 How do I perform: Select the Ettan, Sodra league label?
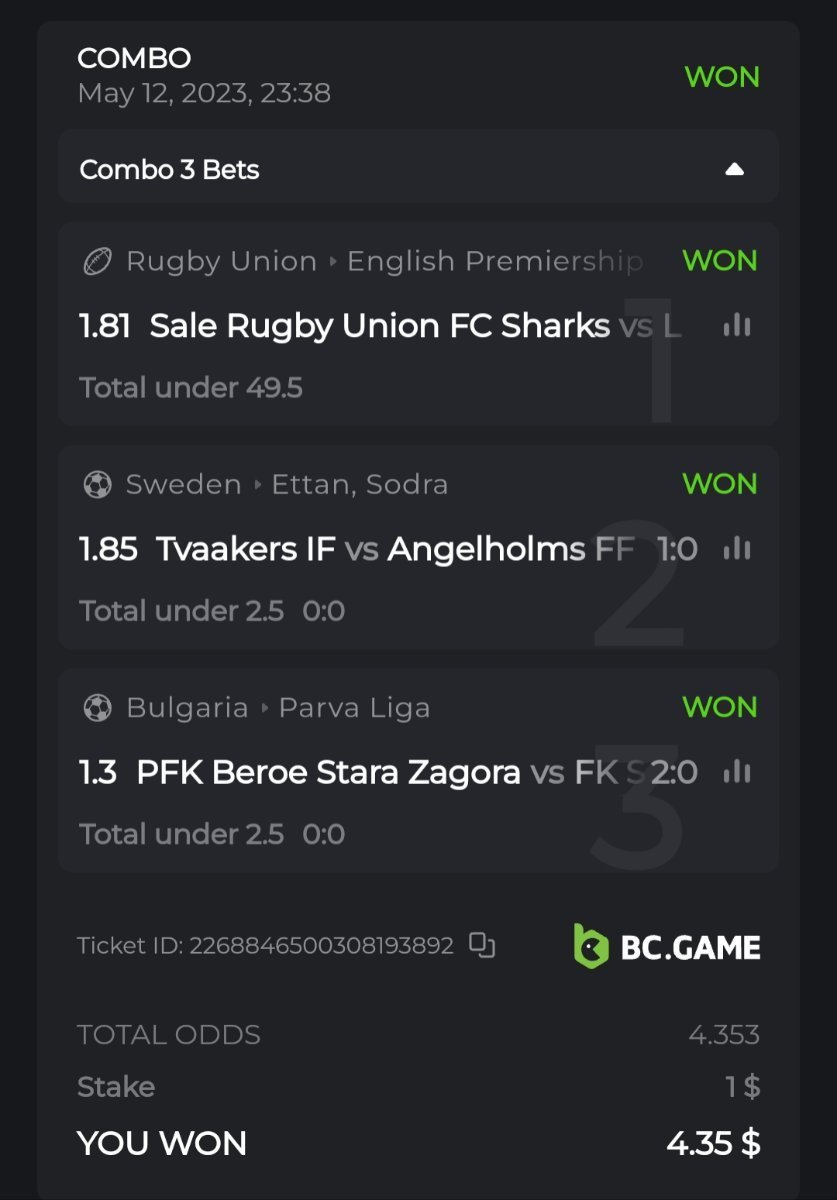(x=361, y=485)
